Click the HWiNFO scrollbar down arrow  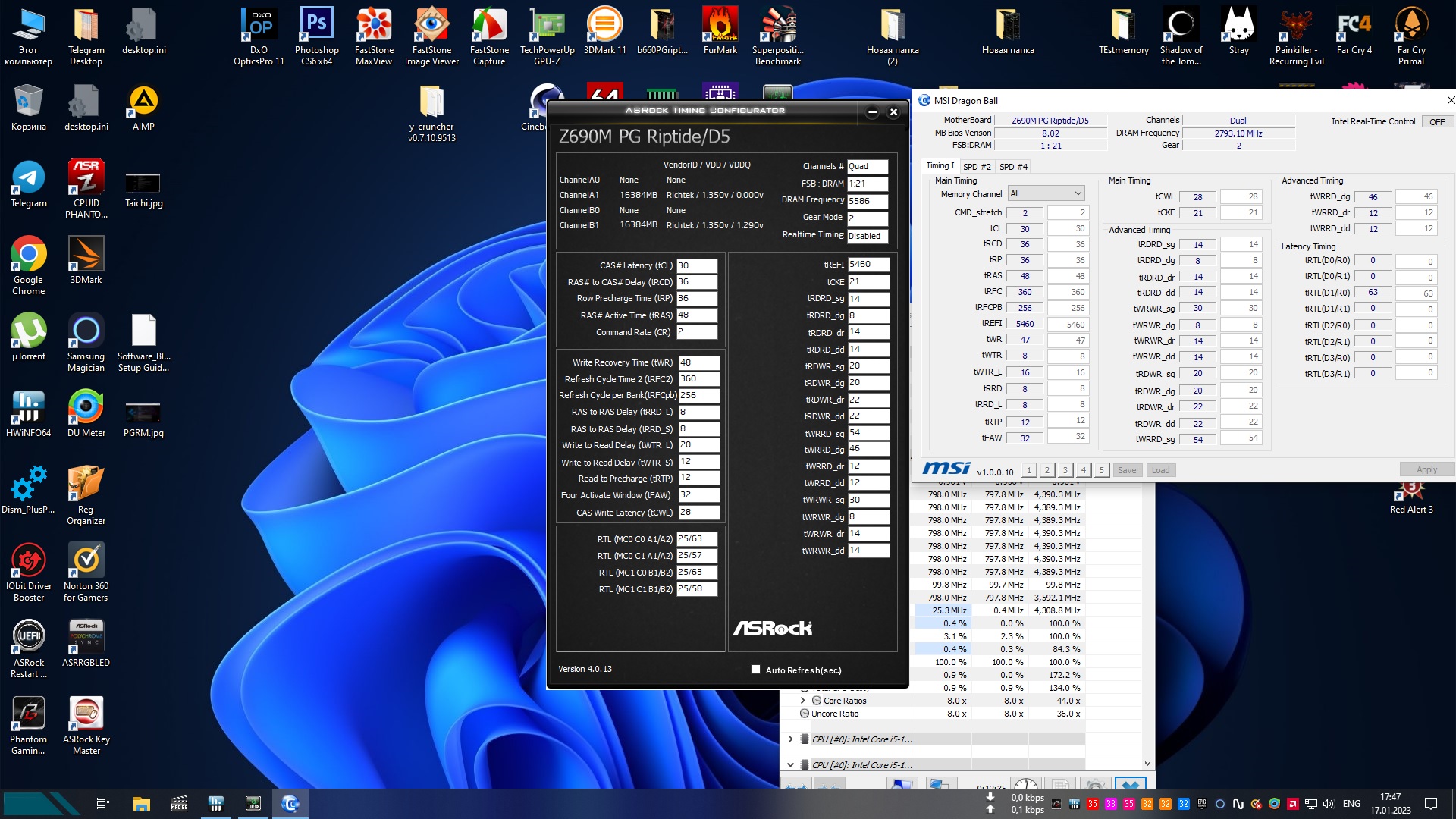1147,764
